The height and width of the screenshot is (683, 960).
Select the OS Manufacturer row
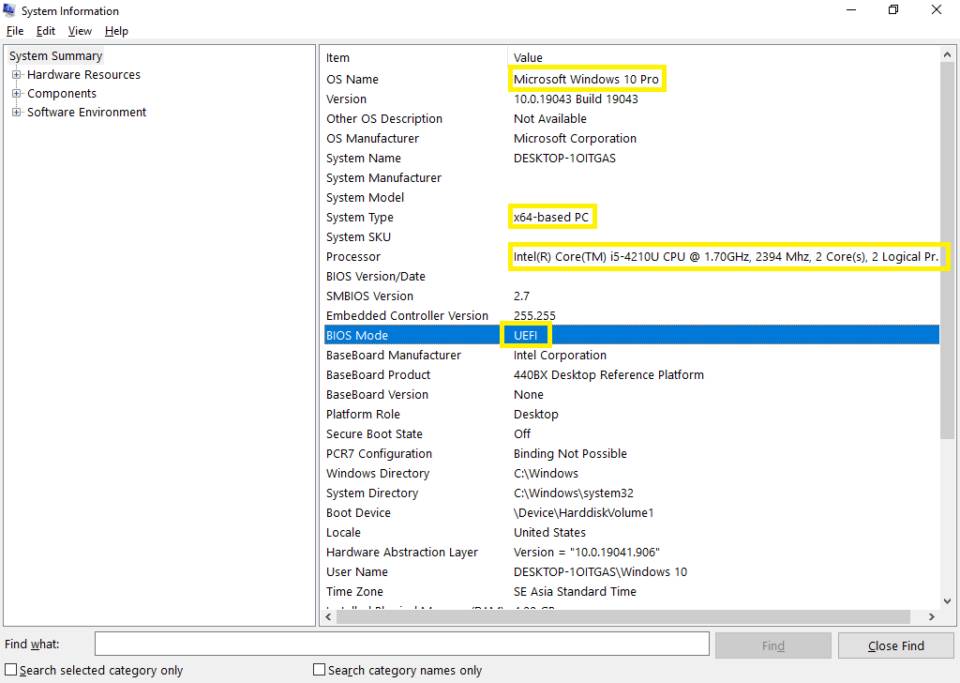point(631,138)
